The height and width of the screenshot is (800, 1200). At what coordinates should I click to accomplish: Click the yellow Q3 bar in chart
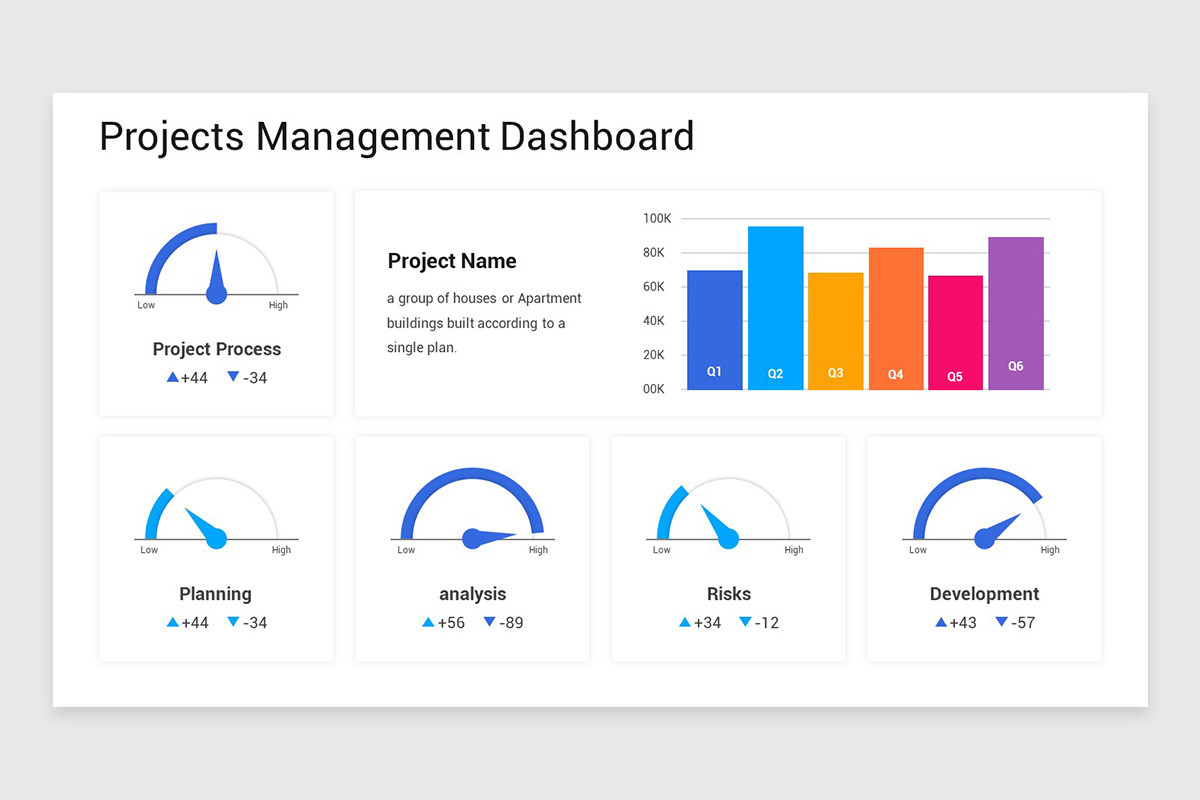[x=835, y=331]
